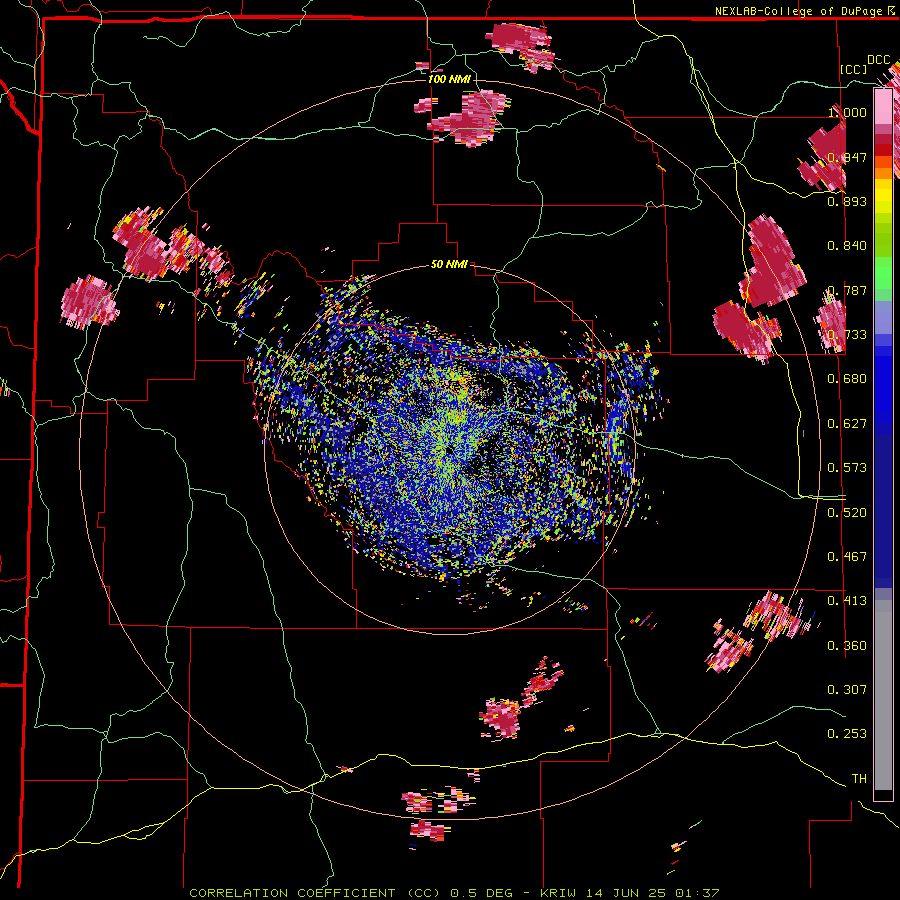Pick the red segment of the color bar
The height and width of the screenshot is (900, 900).
click(883, 150)
